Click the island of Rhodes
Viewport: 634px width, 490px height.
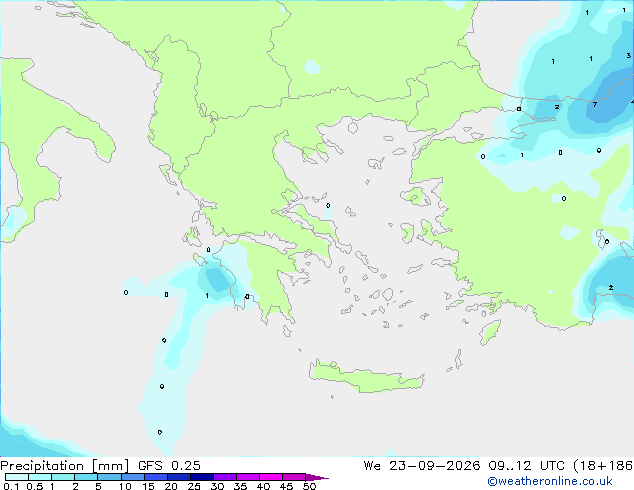click(x=490, y=332)
